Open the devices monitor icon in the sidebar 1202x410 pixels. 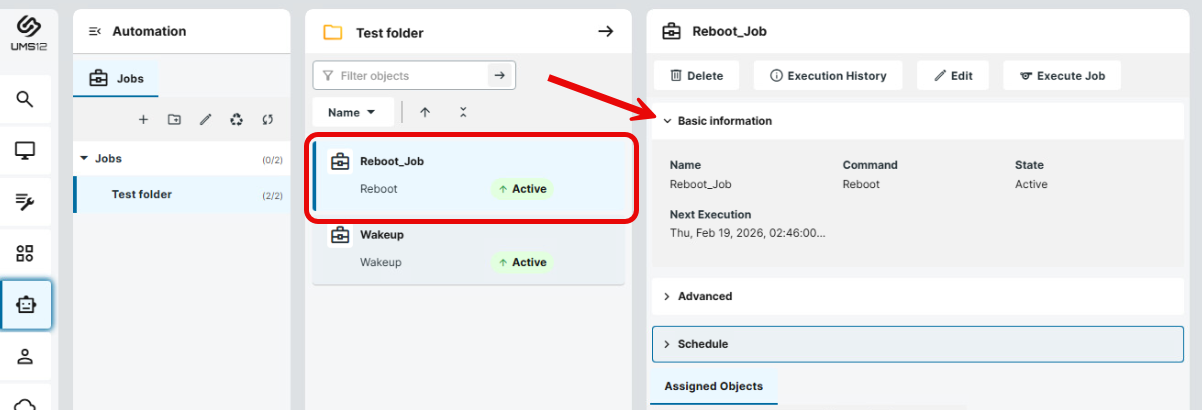point(25,151)
